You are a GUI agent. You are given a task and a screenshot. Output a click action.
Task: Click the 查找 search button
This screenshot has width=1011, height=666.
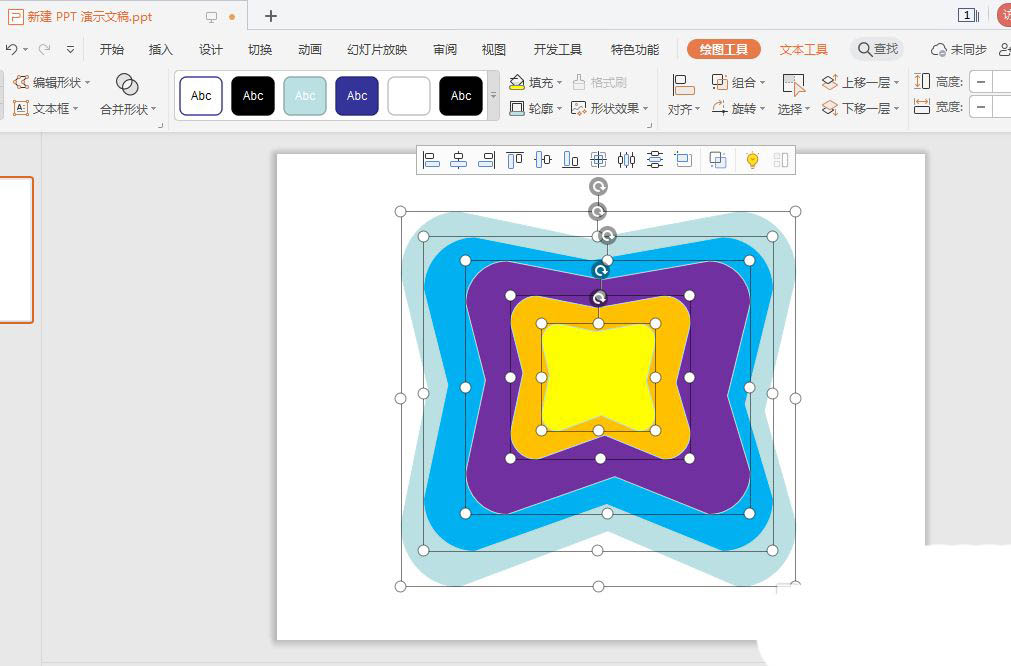tap(878, 49)
